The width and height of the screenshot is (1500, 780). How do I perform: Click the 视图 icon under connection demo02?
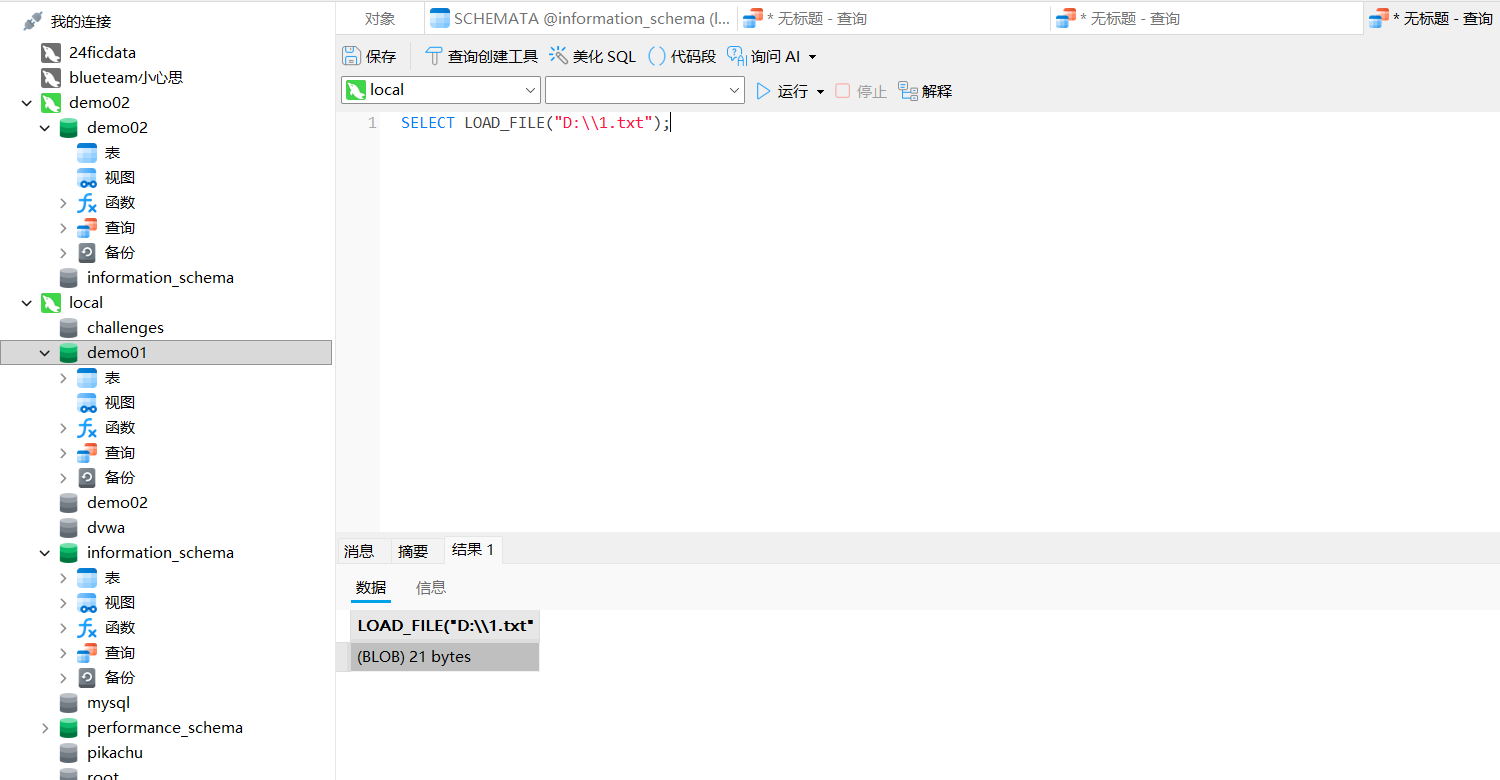[x=87, y=177]
